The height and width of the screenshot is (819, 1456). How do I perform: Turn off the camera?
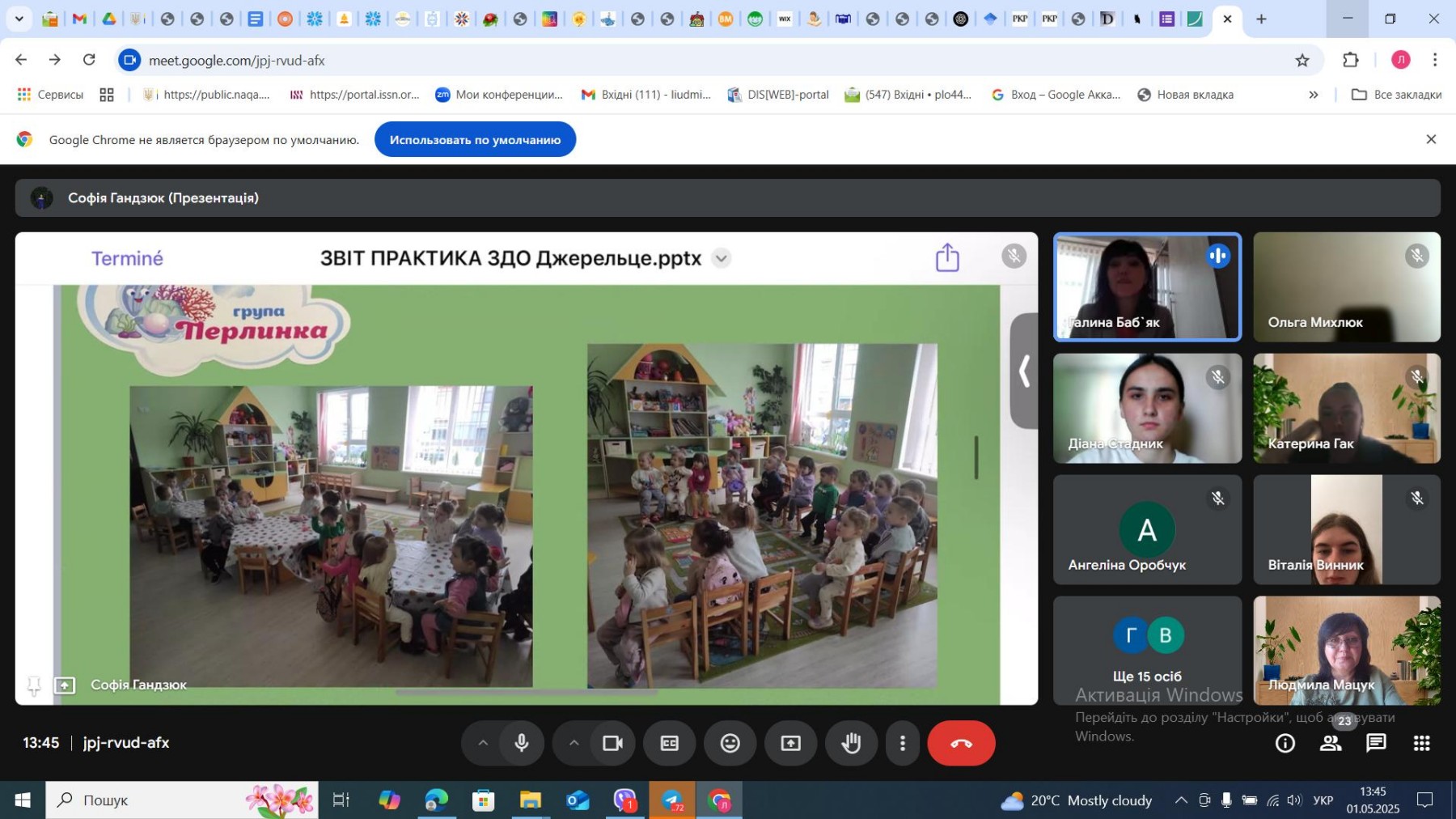[x=612, y=743]
